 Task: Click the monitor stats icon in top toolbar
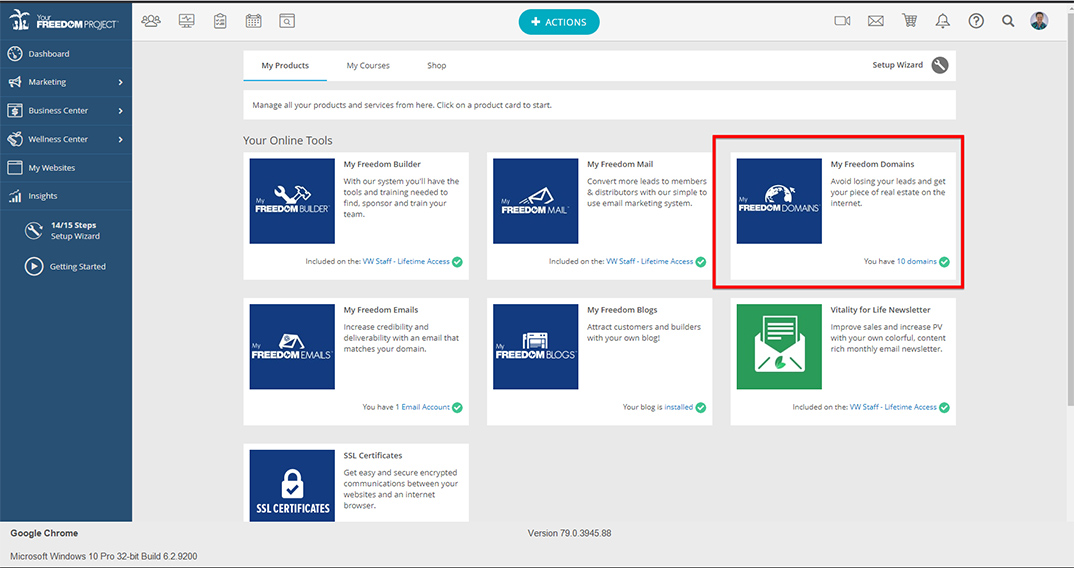pyautogui.click(x=186, y=21)
